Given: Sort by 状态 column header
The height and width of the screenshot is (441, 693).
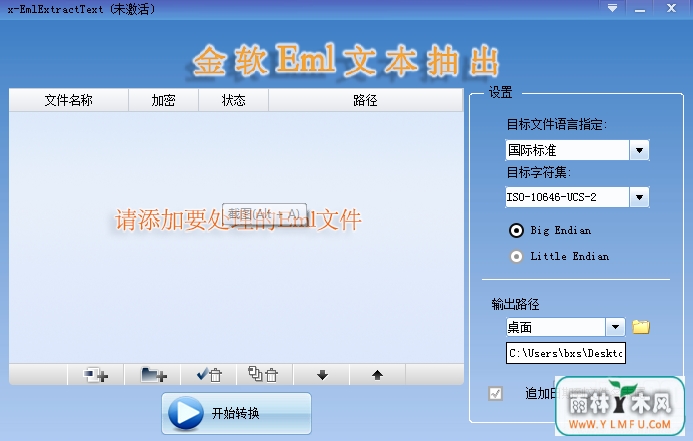Looking at the screenshot, I should pos(233,100).
